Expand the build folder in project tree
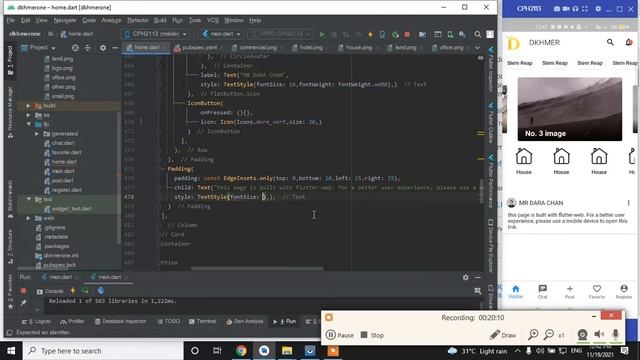 (x=28, y=106)
